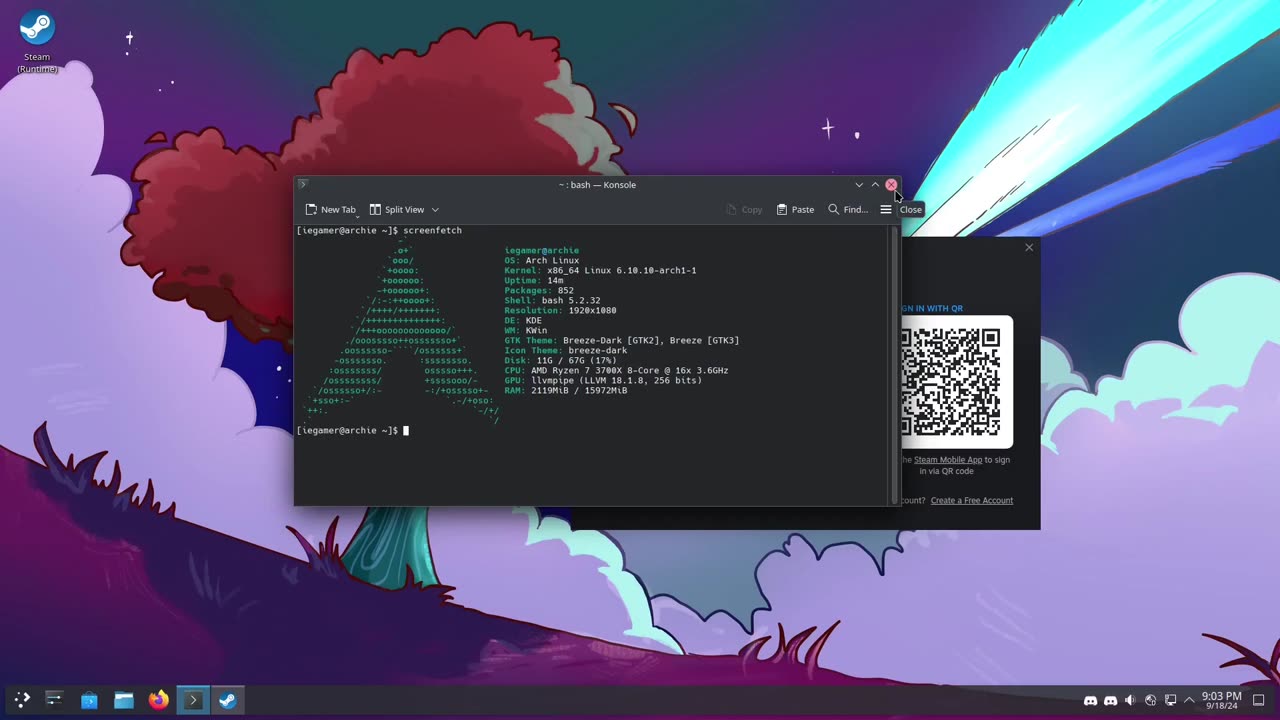Click the 'Icon Theme: breeze-dark' line
The height and width of the screenshot is (720, 1280).
566,350
